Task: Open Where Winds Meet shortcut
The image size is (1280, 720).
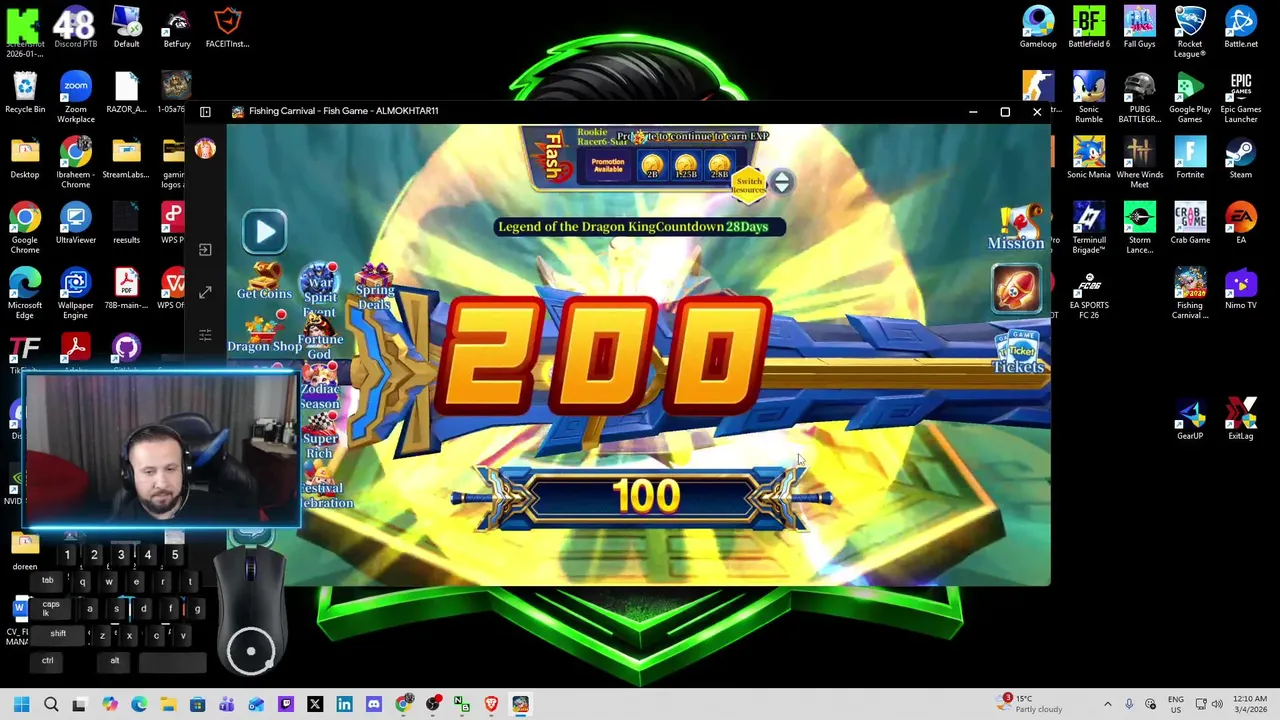Action: 1139,163
